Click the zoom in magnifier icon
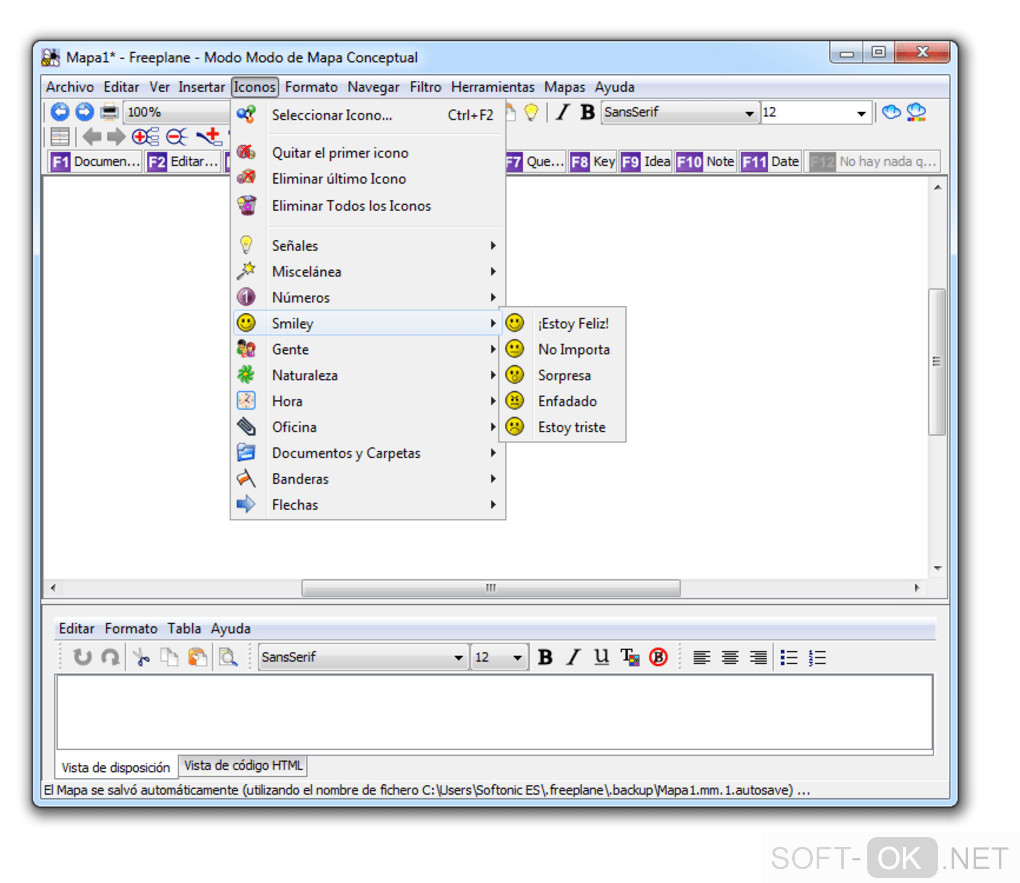This screenshot has height=883, width=1020. [145, 137]
